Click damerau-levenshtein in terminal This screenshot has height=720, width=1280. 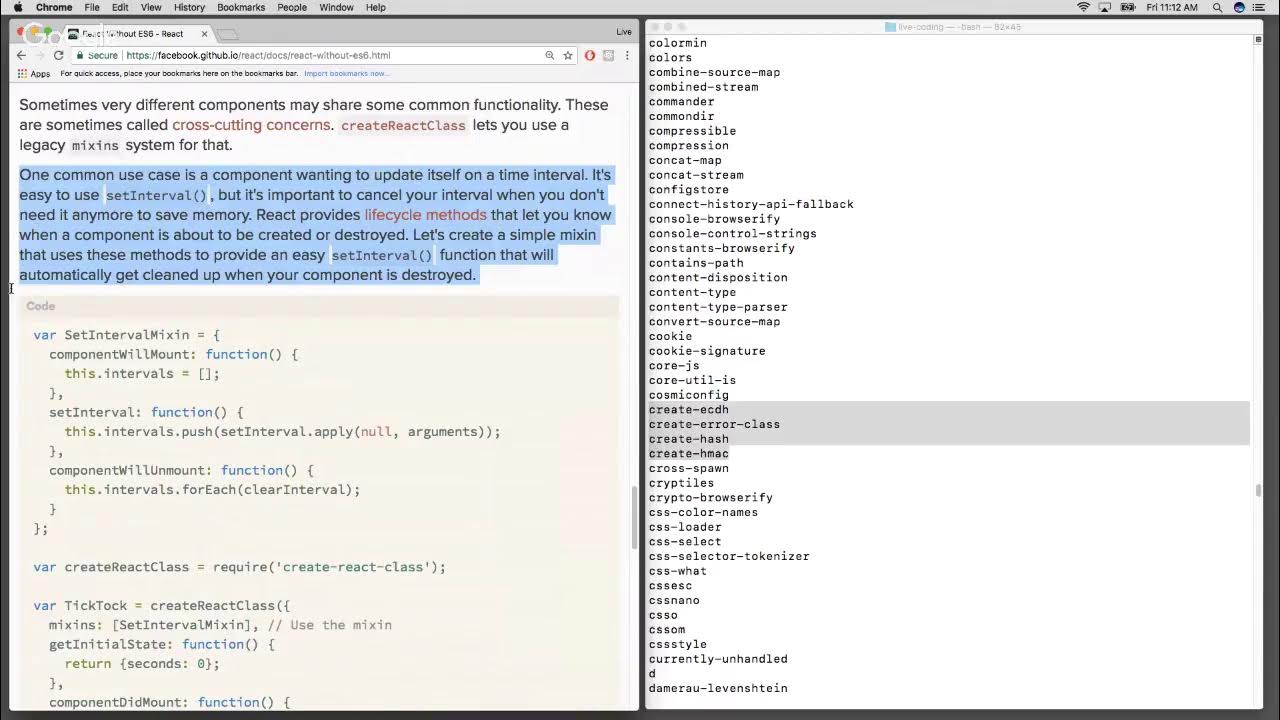tap(718, 688)
